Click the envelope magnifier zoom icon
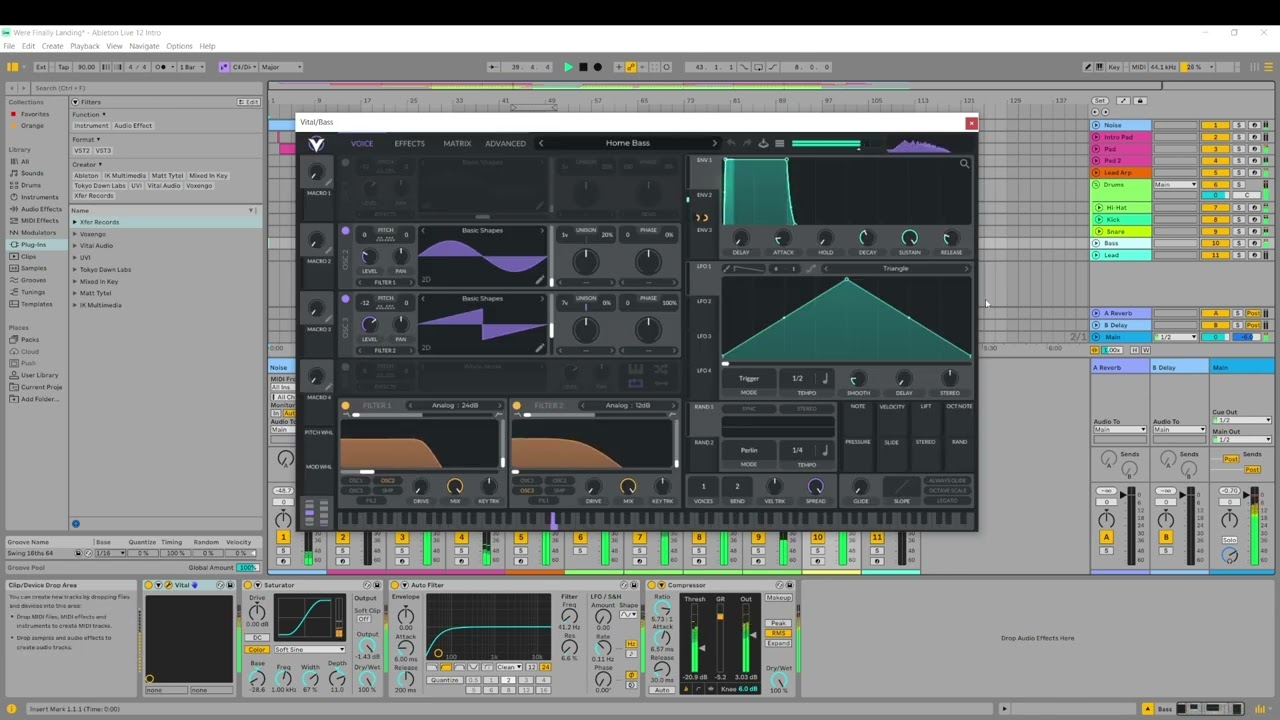The height and width of the screenshot is (720, 1280). 964,164
